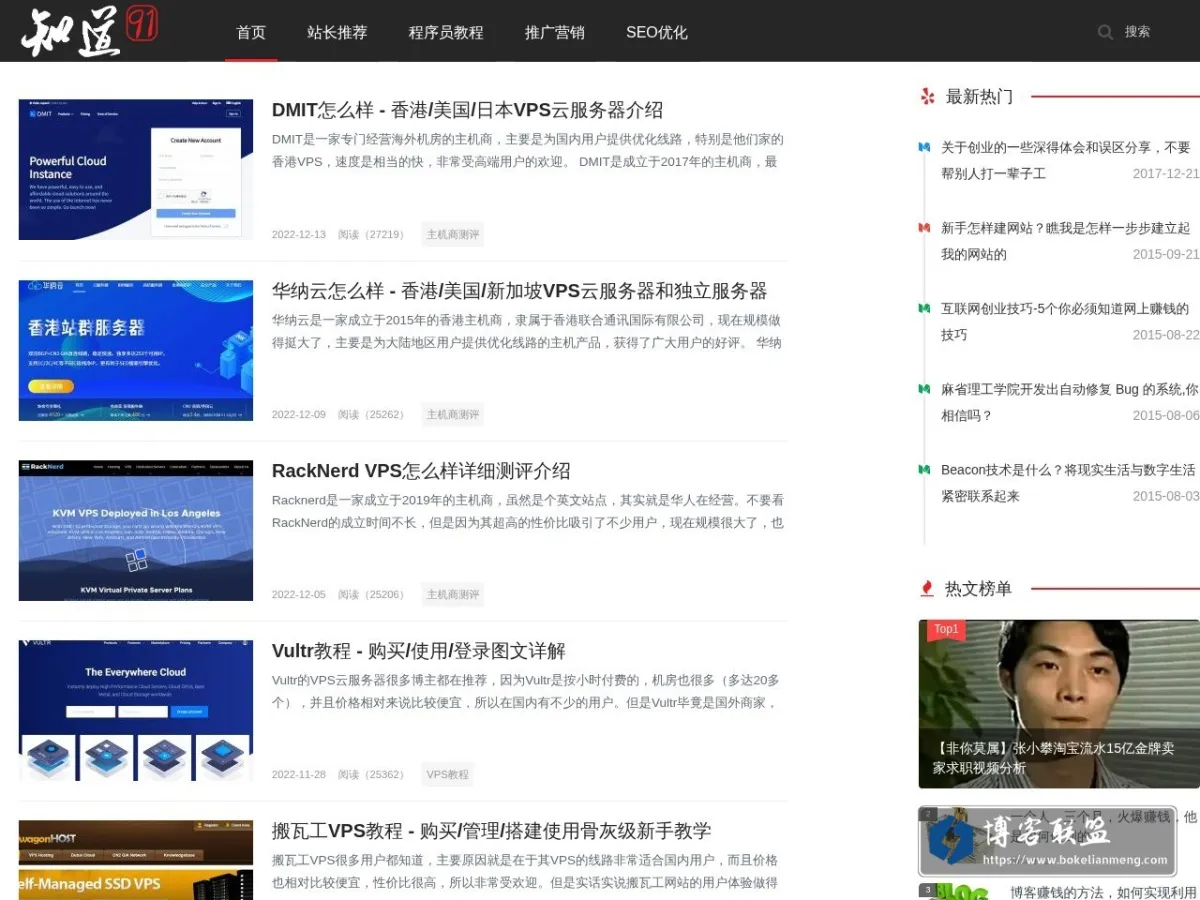Click the search magnifier icon
The width and height of the screenshot is (1200, 900).
(x=1105, y=32)
